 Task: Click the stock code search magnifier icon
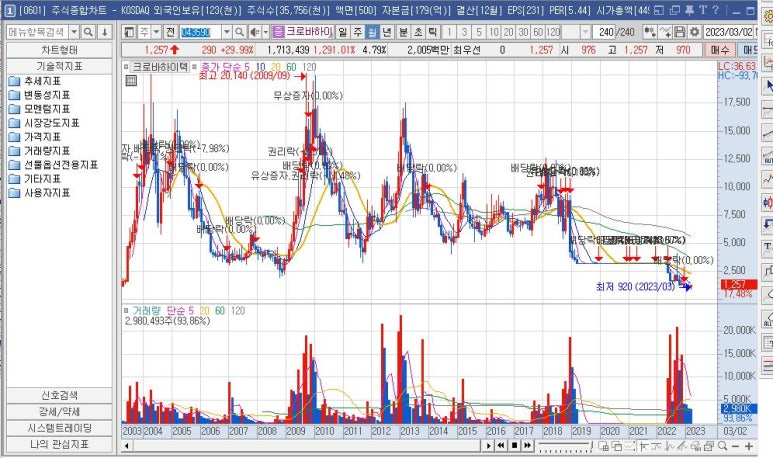[x=239, y=32]
